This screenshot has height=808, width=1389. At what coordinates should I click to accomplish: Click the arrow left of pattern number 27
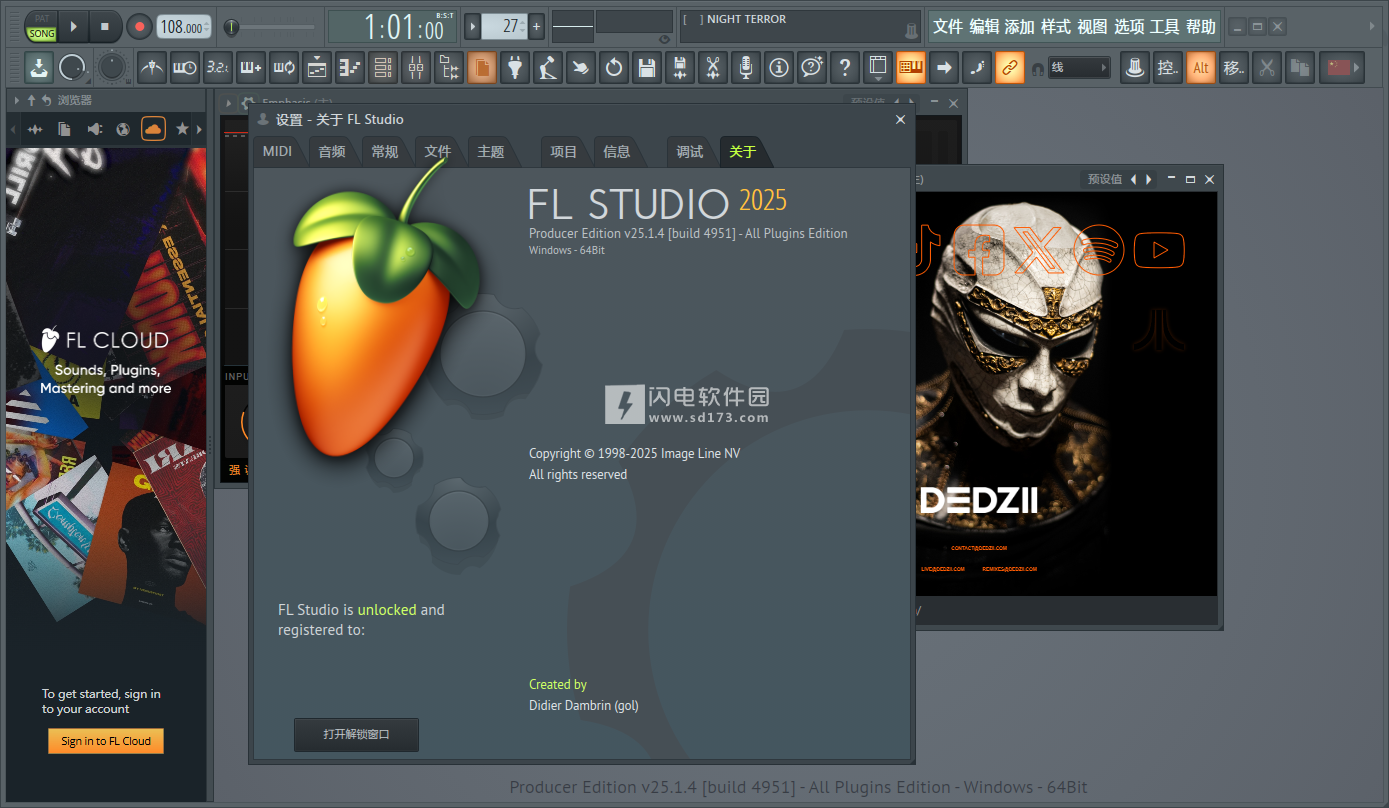473,26
